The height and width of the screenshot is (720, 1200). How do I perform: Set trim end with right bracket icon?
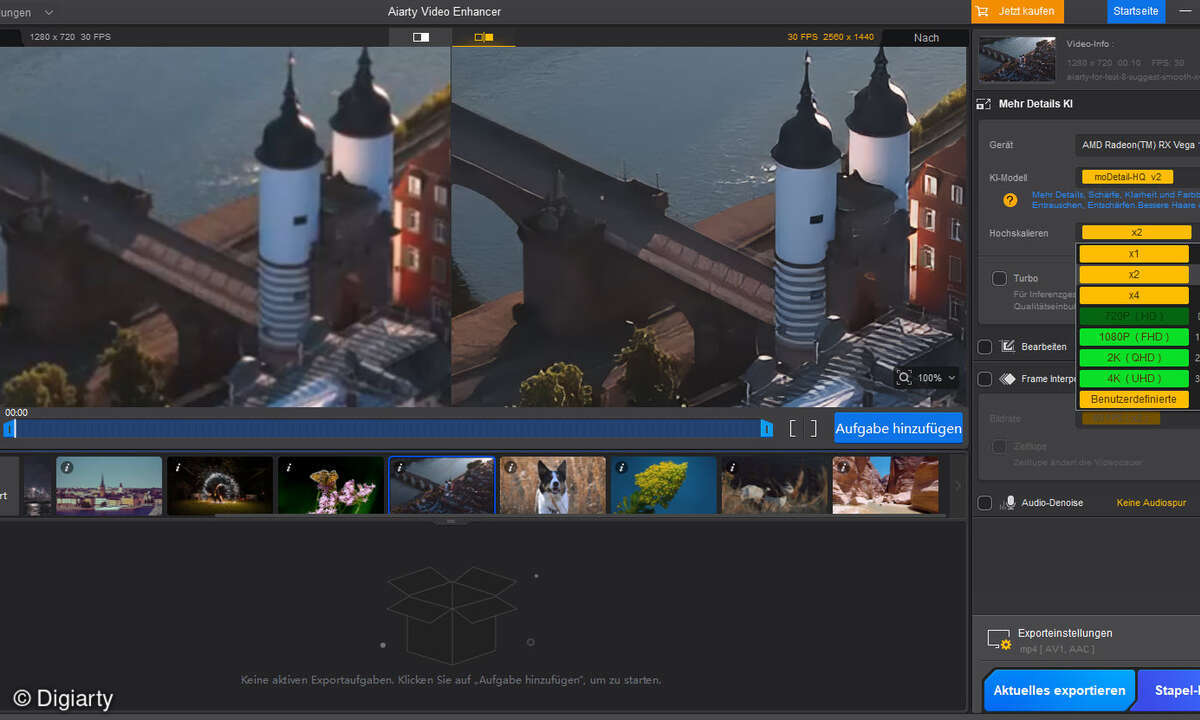coord(814,429)
